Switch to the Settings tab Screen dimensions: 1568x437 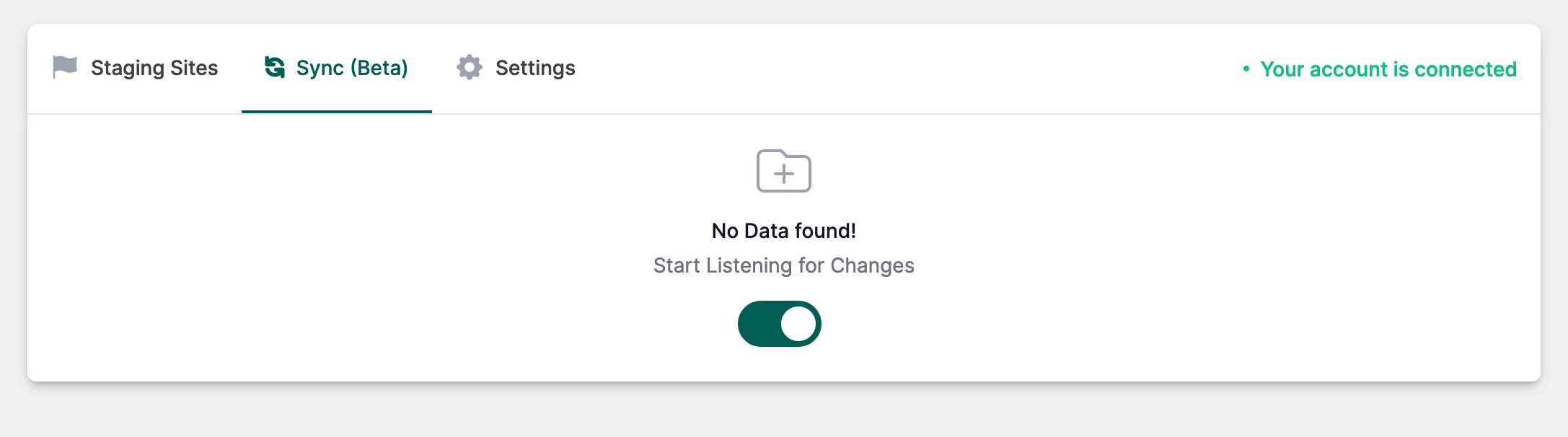pos(534,68)
